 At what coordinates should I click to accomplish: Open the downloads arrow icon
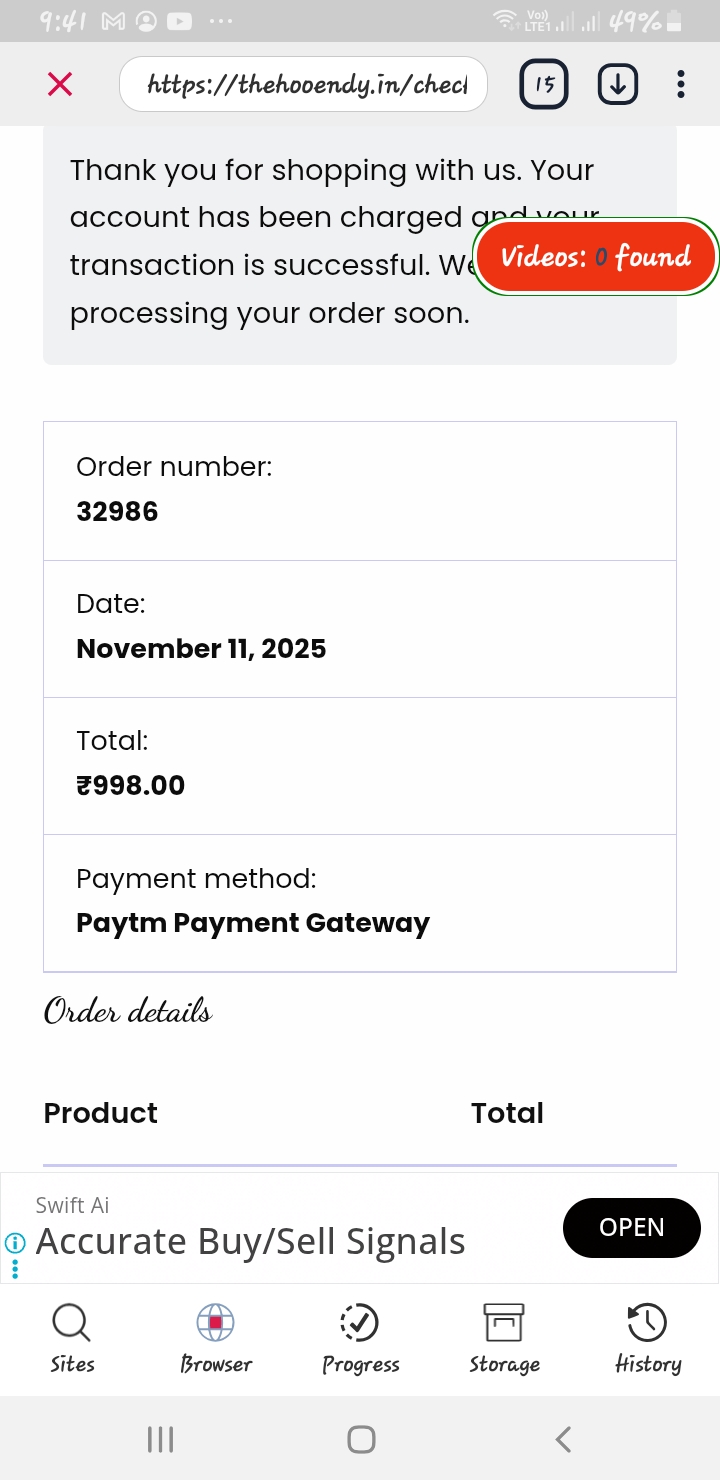[618, 85]
